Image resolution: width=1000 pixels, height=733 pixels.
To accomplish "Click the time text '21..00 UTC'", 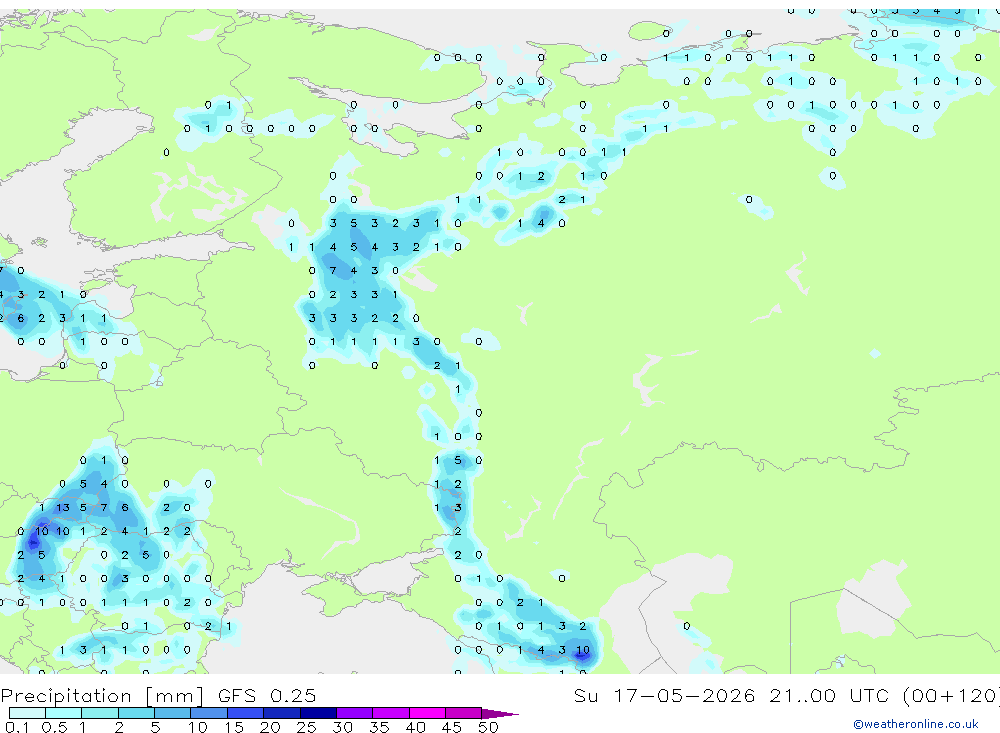I will [x=831, y=695].
